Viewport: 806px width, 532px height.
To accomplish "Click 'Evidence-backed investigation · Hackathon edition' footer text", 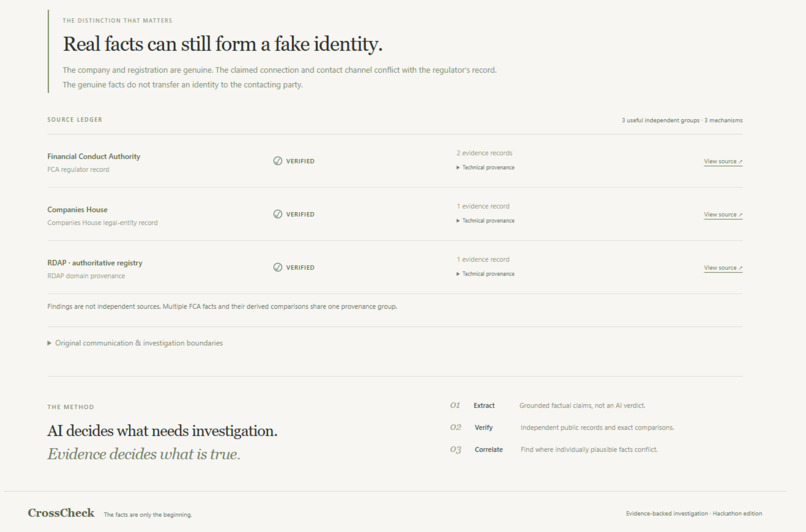I will (x=694, y=513).
